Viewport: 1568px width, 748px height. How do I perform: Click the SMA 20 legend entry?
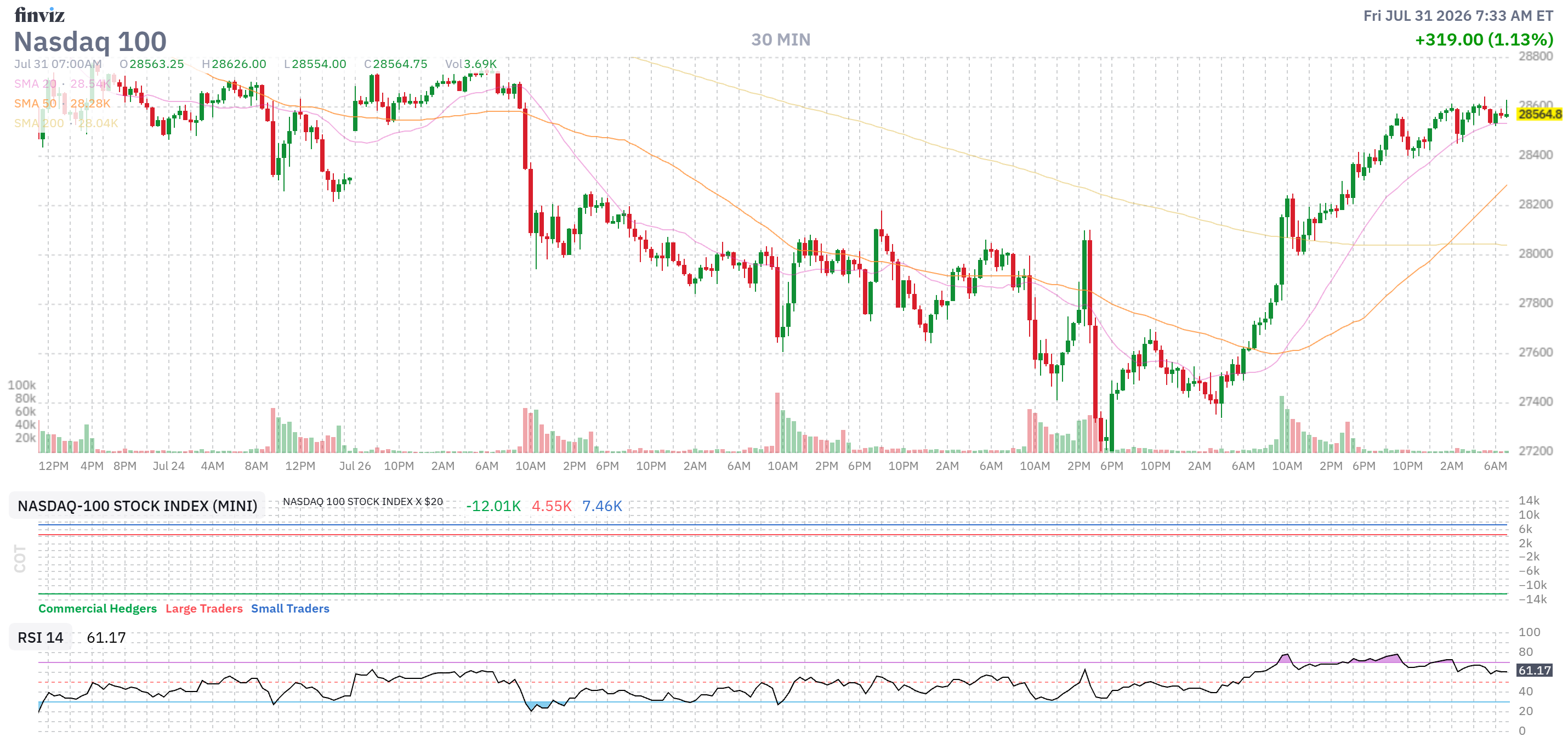click(63, 83)
